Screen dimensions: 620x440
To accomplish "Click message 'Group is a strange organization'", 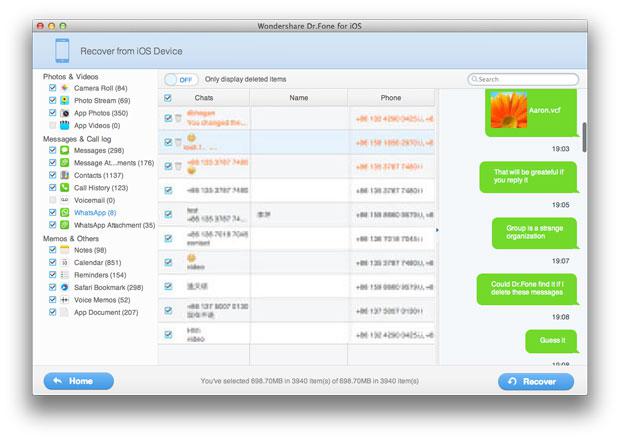I will (535, 232).
